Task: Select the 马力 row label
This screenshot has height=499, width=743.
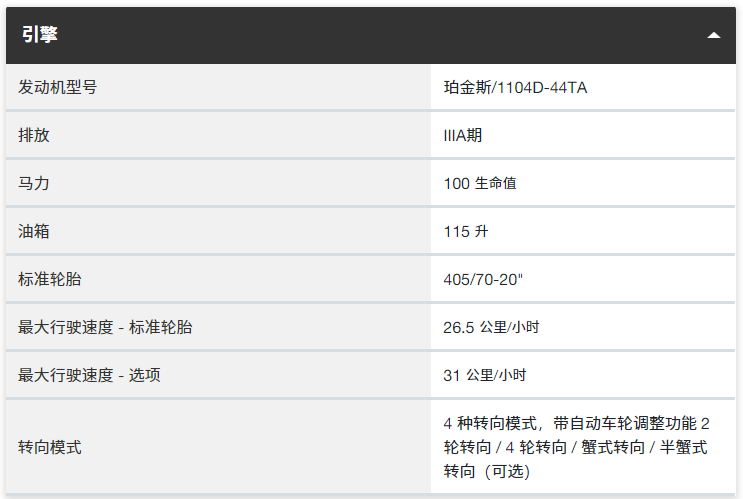Action: [34, 183]
